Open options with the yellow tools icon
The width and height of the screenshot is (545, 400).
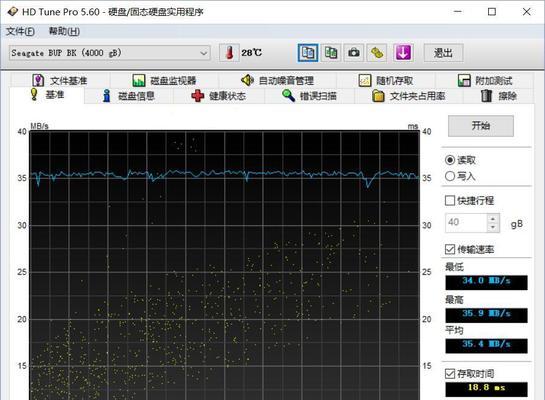[377, 53]
